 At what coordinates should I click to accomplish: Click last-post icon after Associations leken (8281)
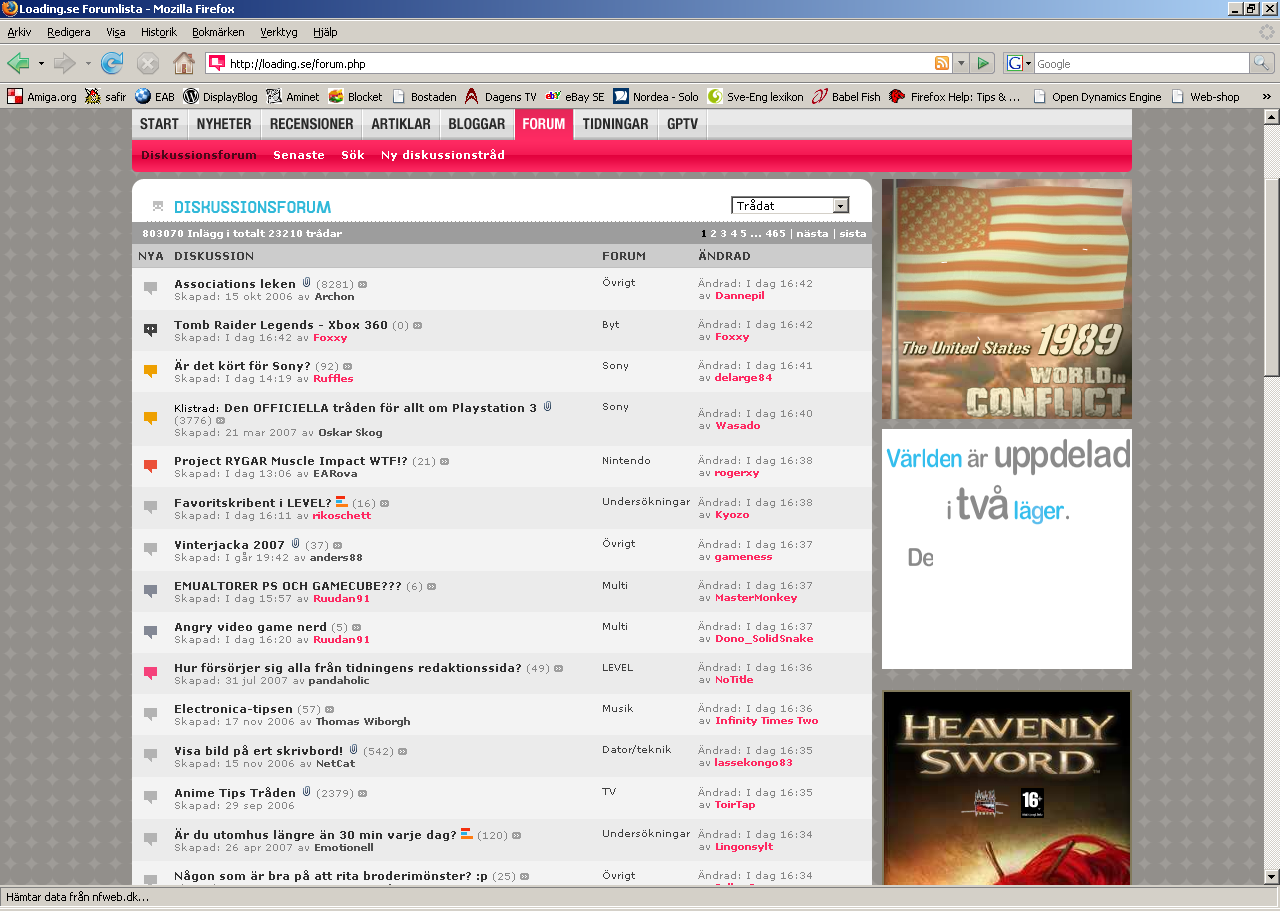pyautogui.click(x=363, y=285)
